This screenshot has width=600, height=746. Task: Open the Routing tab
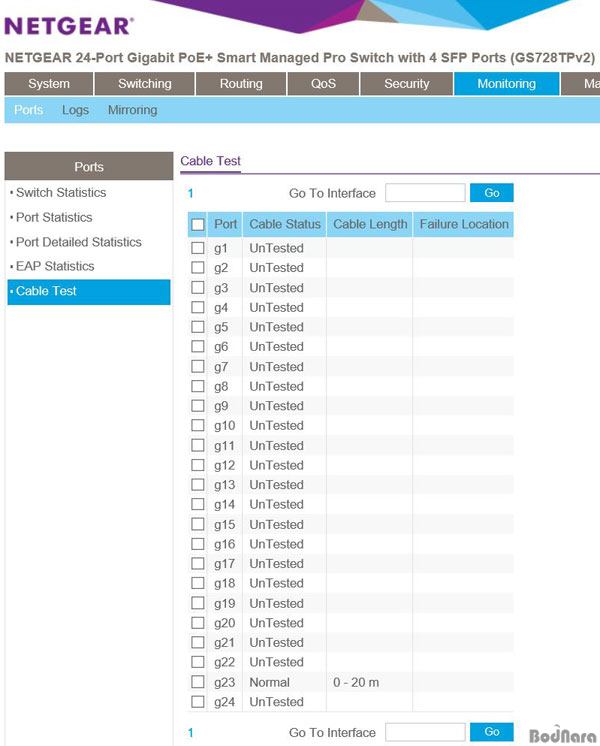(x=241, y=84)
